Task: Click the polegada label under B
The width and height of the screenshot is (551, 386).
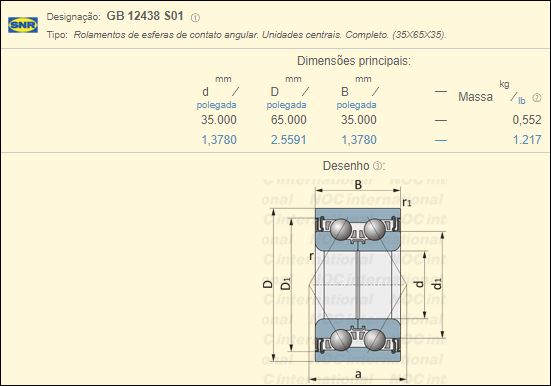Action: point(356,105)
